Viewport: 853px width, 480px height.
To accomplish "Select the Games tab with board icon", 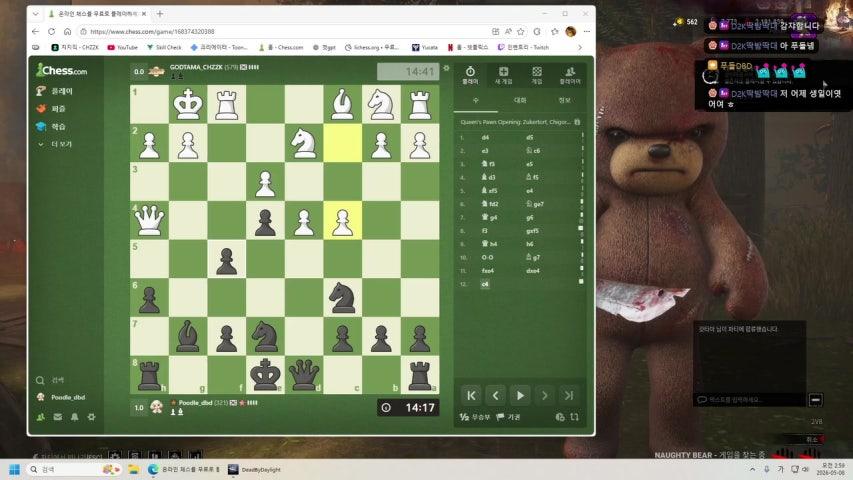I will click(x=537, y=75).
